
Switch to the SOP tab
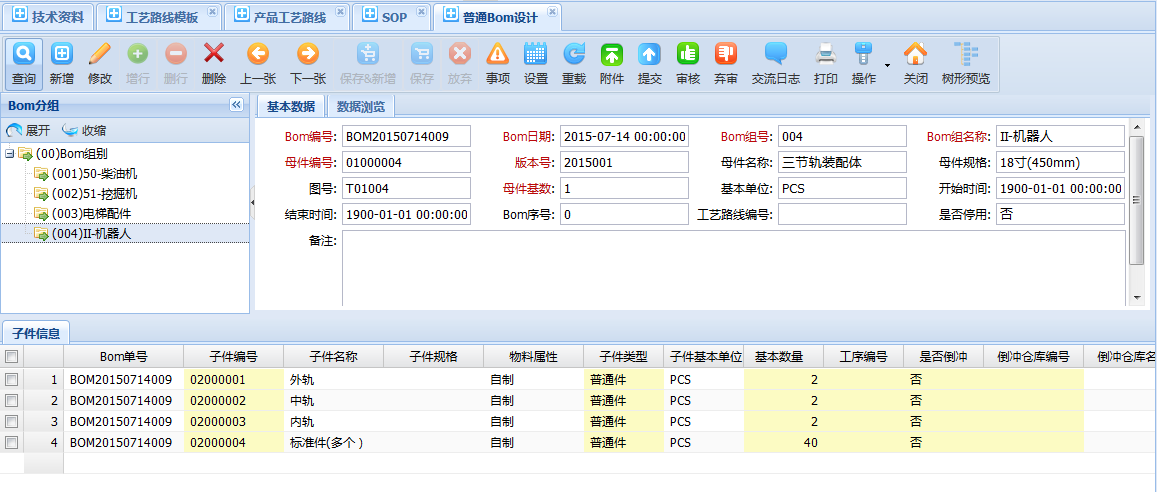pos(393,17)
